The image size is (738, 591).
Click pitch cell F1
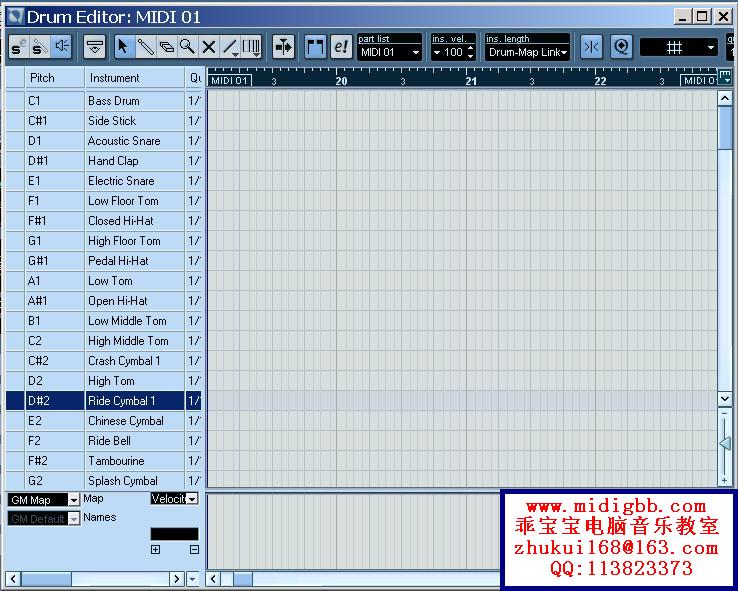[x=54, y=201]
